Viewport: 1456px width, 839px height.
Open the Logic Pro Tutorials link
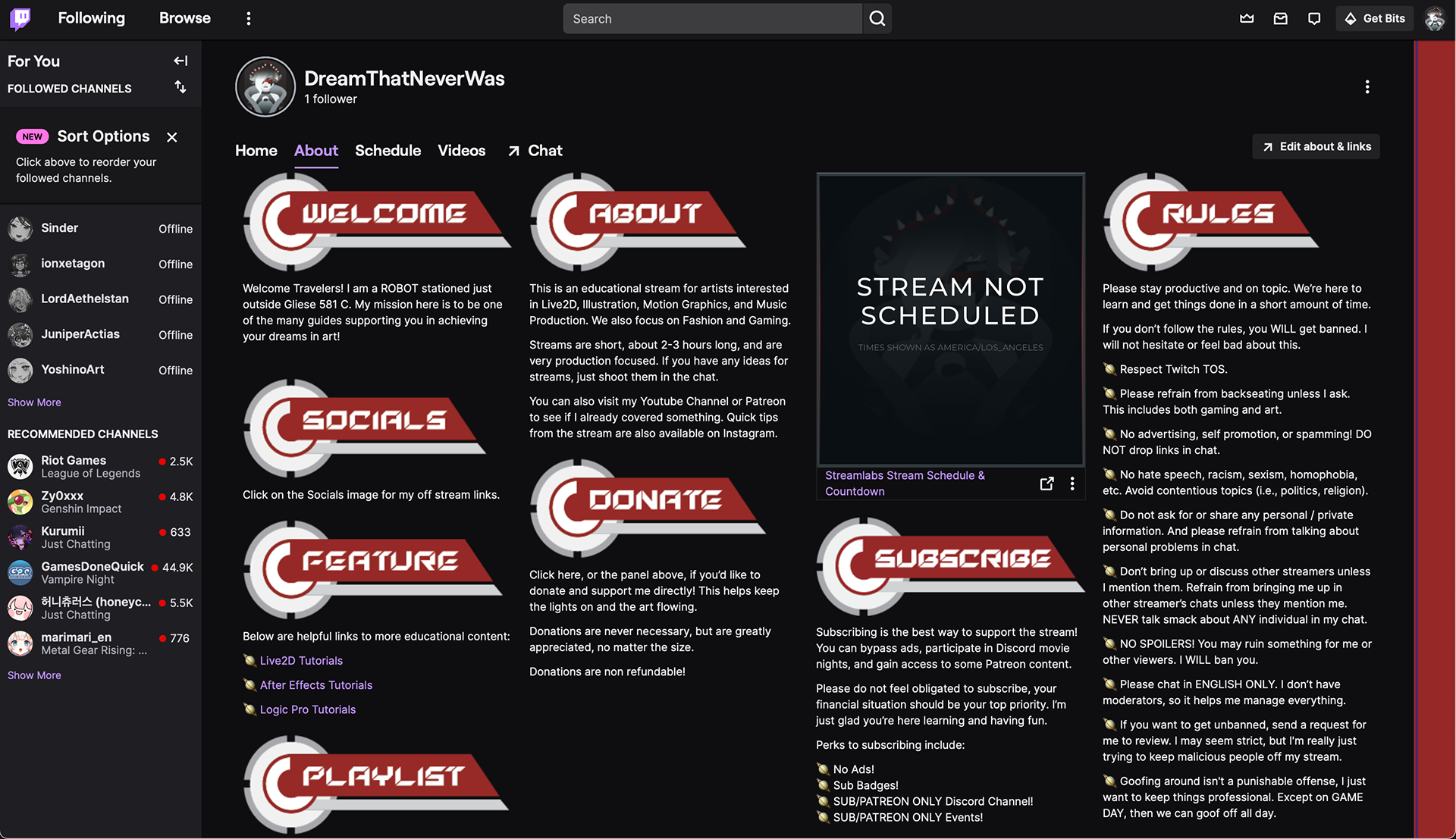pos(308,709)
